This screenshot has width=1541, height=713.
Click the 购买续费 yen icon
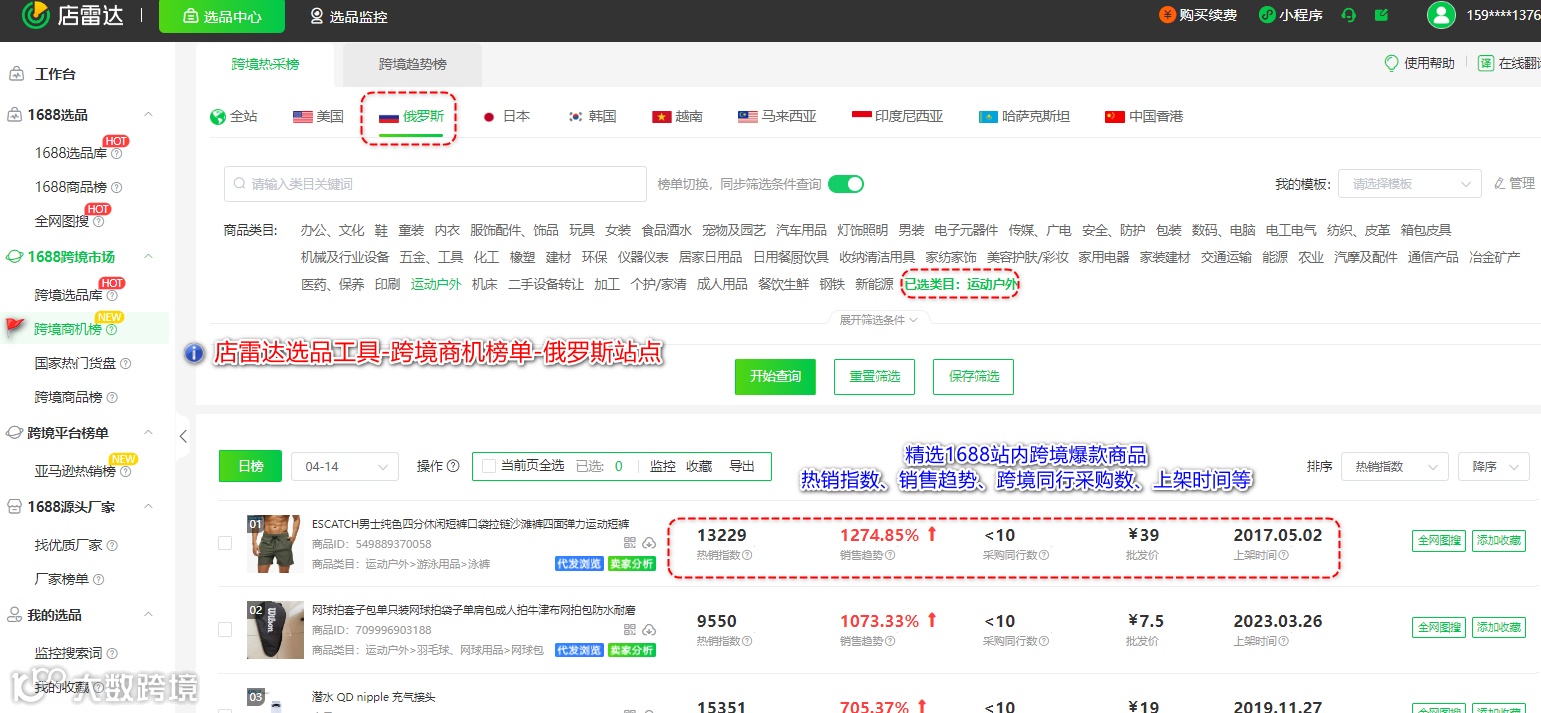(x=1167, y=15)
